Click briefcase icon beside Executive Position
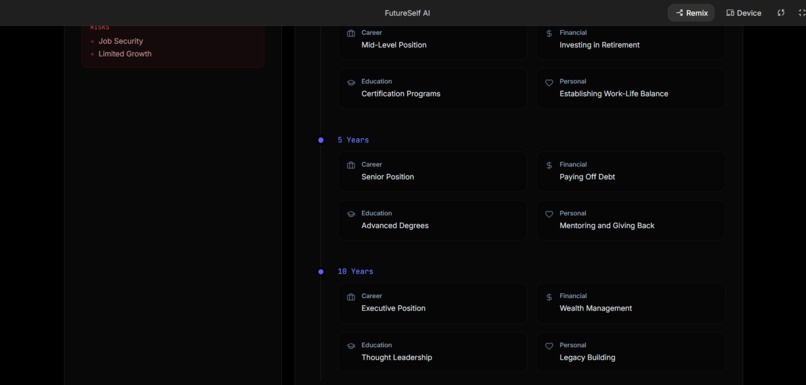806x385 pixels. (x=351, y=297)
